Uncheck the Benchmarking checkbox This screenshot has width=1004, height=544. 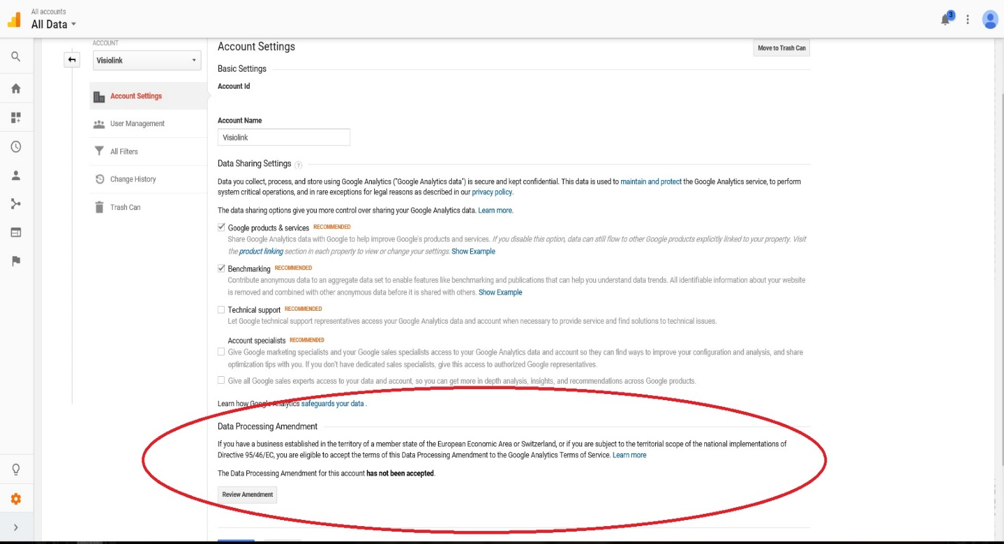tap(221, 268)
